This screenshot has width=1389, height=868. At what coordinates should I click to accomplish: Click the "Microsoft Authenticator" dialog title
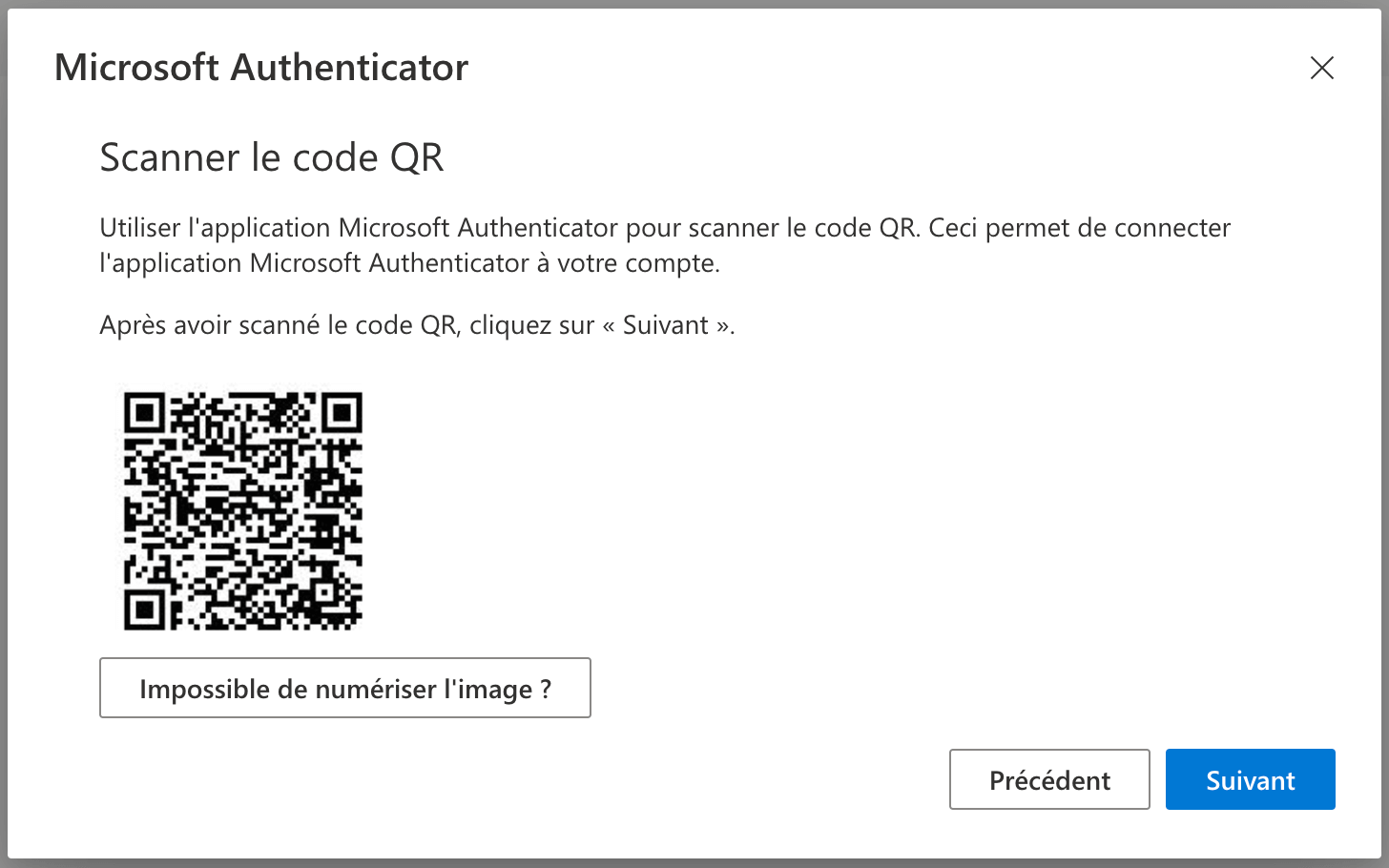[261, 68]
